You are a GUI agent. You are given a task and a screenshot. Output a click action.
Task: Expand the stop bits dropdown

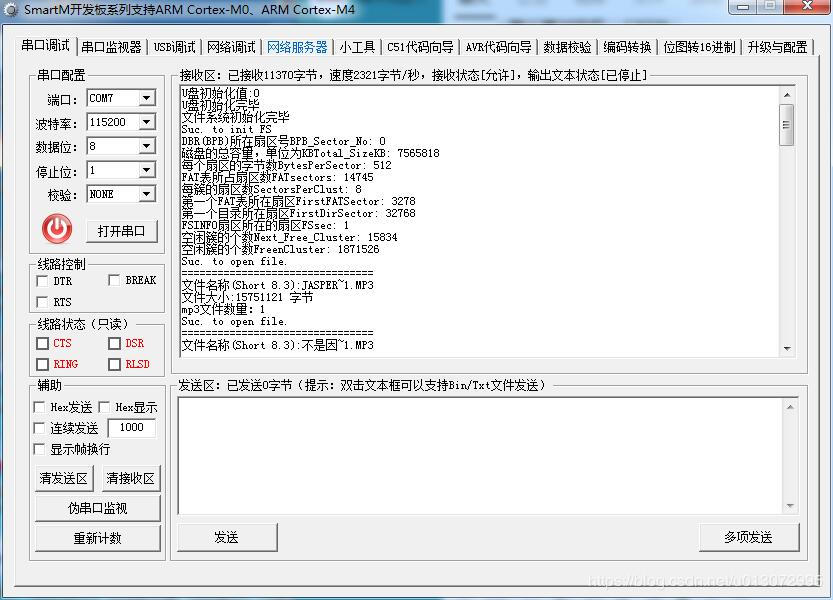pos(147,170)
